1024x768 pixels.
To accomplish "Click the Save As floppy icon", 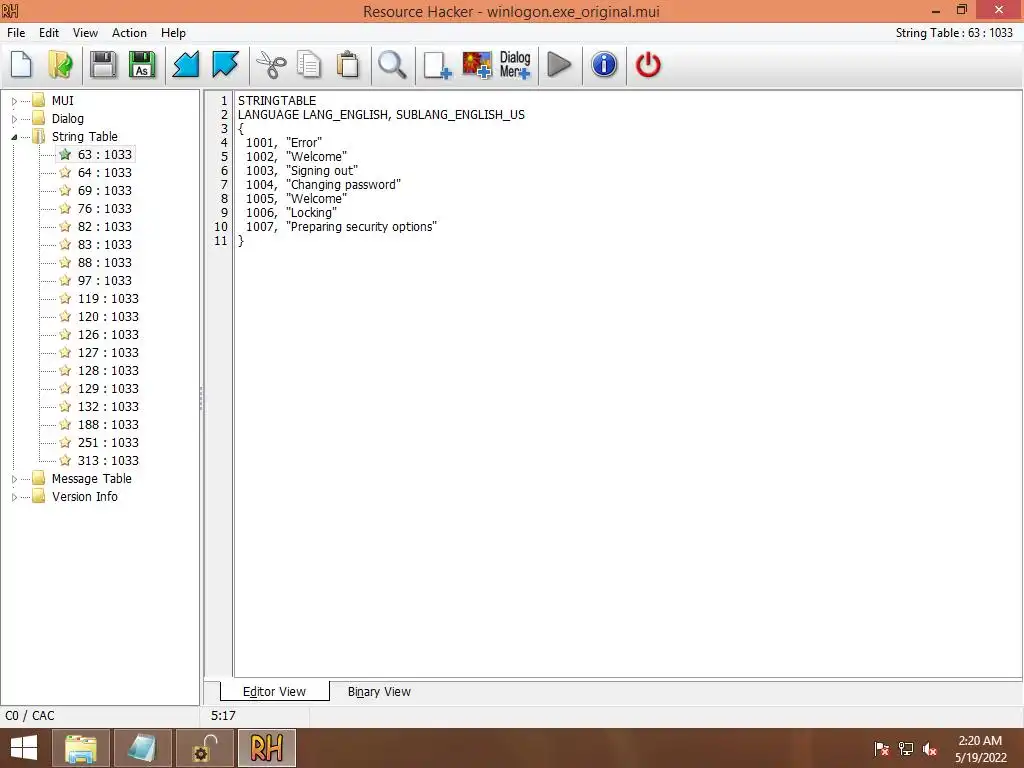I will 142,65.
